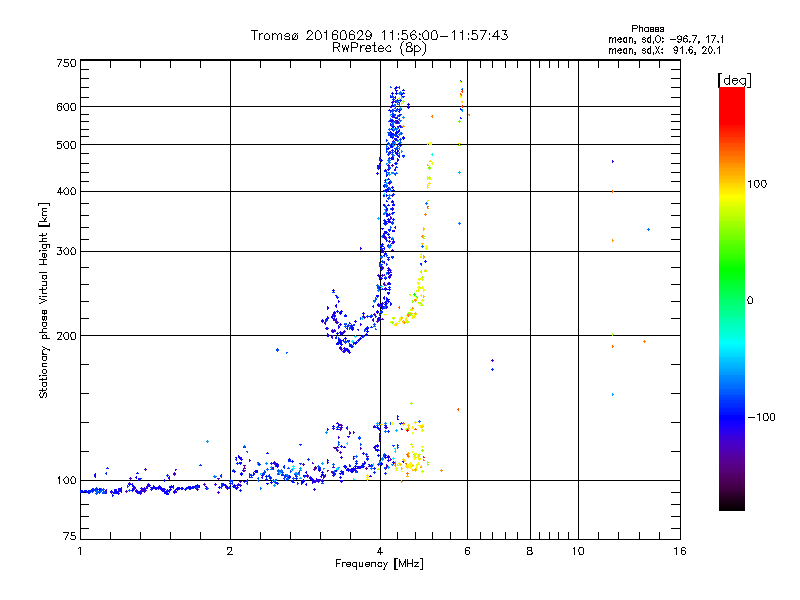Click the y-axis '75' tick label
Viewport: 800px width, 600px height.
[70, 536]
